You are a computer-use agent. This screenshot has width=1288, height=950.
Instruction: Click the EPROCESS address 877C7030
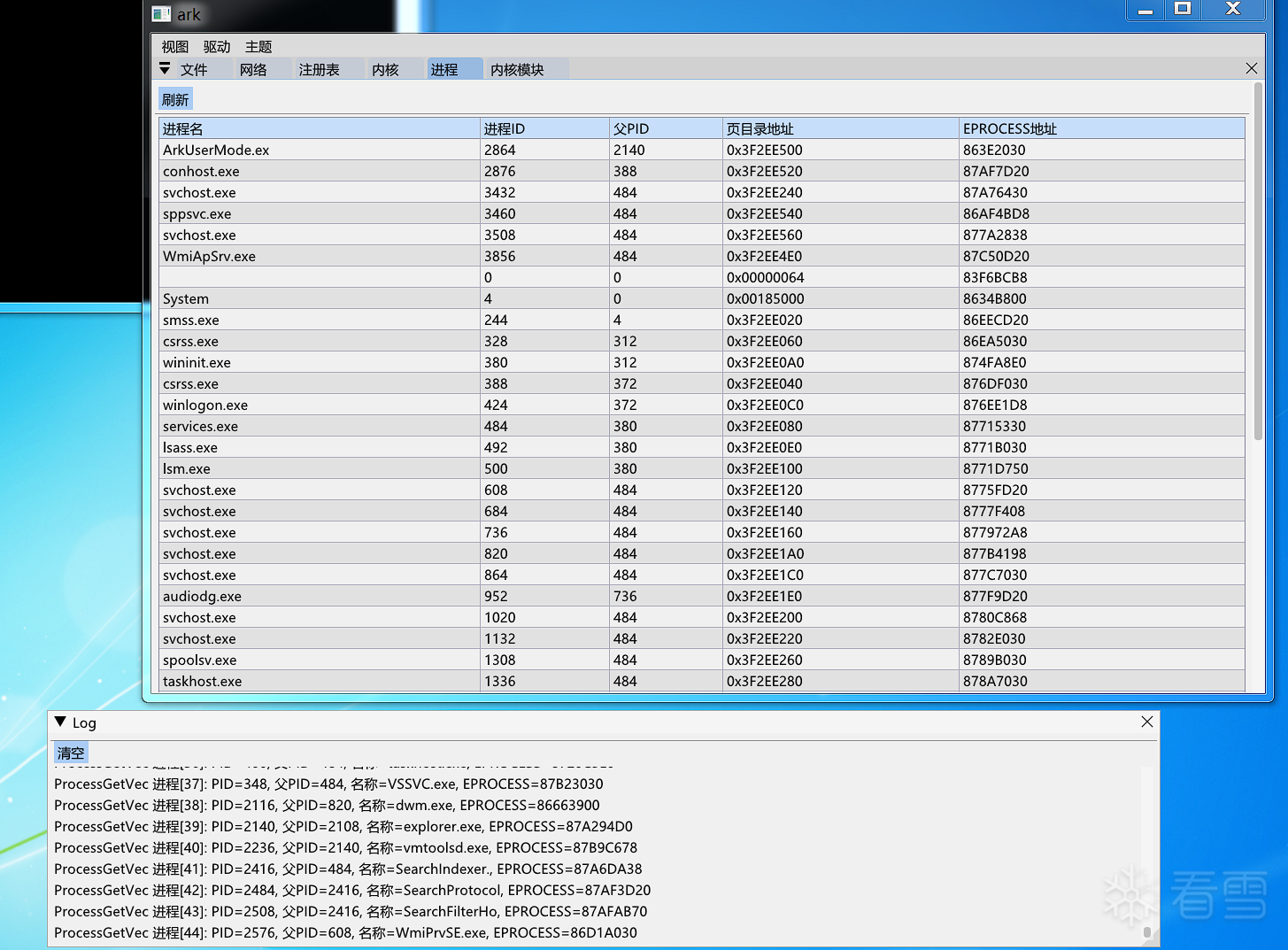click(995, 575)
